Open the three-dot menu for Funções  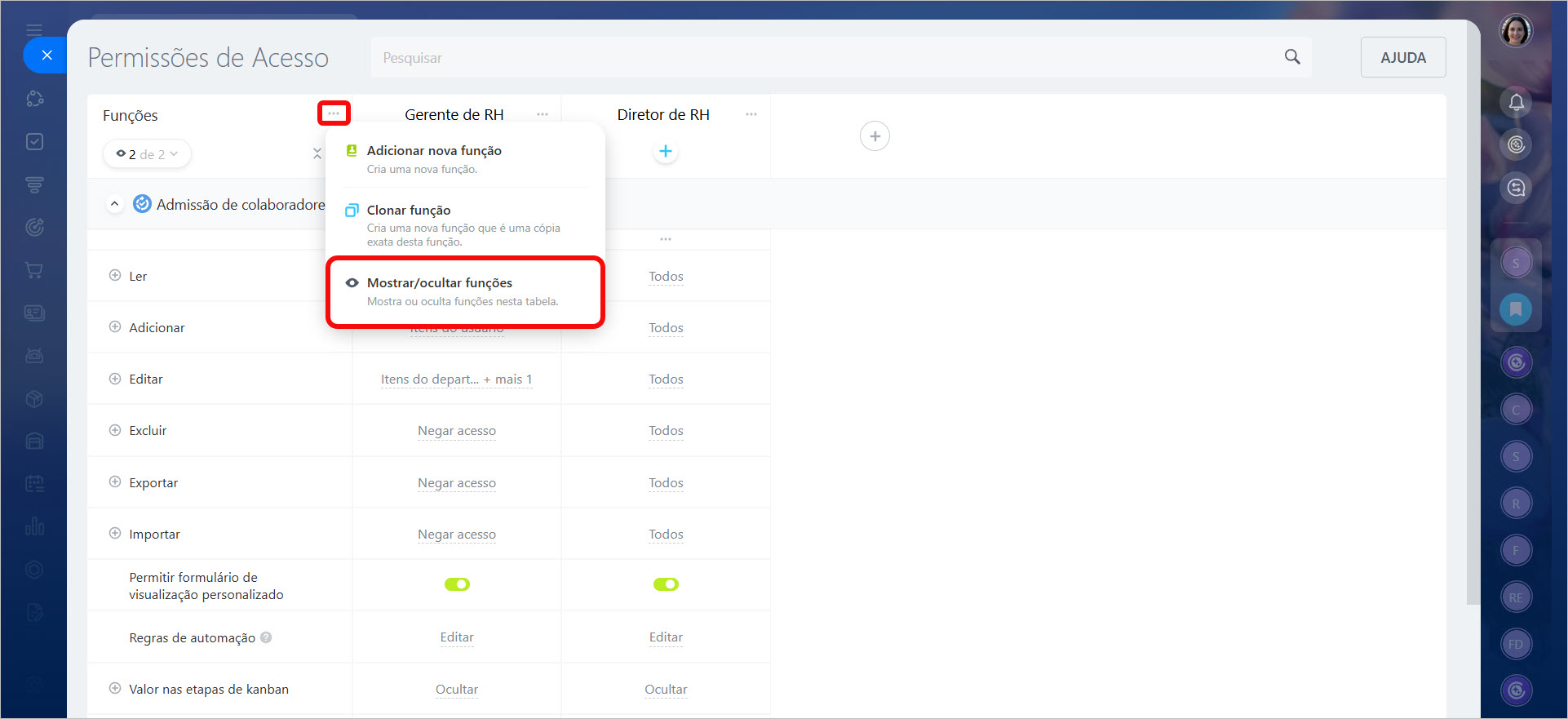point(334,113)
